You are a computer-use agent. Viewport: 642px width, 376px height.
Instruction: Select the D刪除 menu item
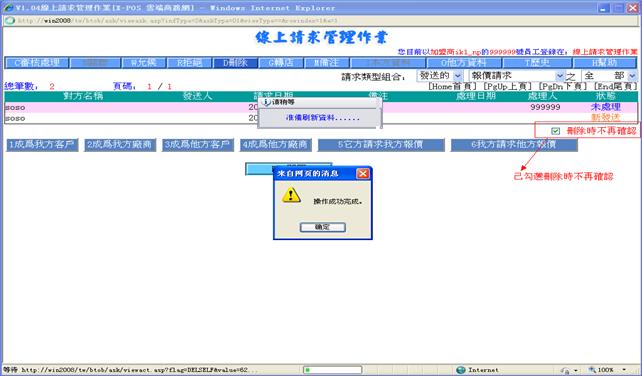click(x=235, y=63)
